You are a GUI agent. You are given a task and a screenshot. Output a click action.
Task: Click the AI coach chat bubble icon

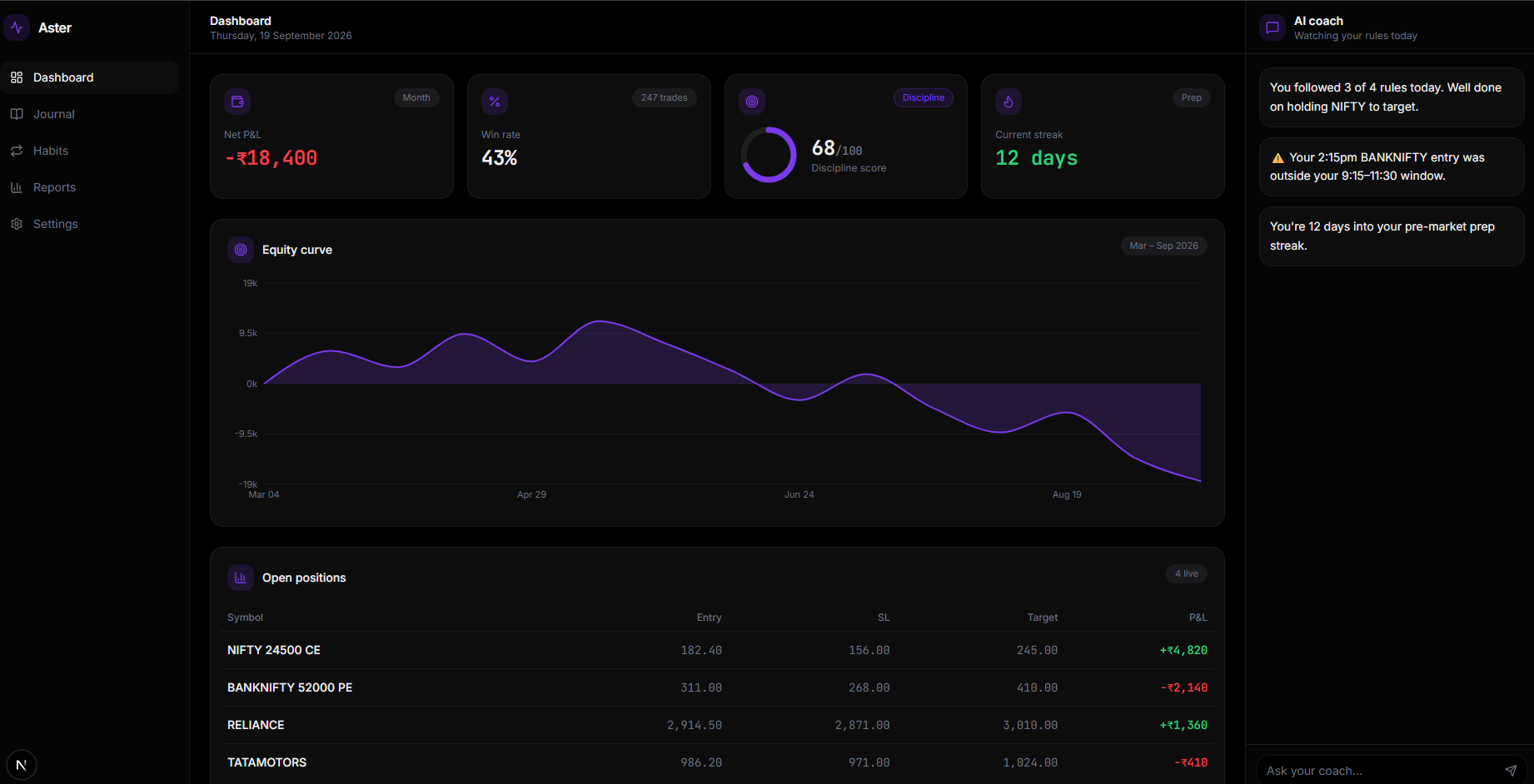[1273, 27]
